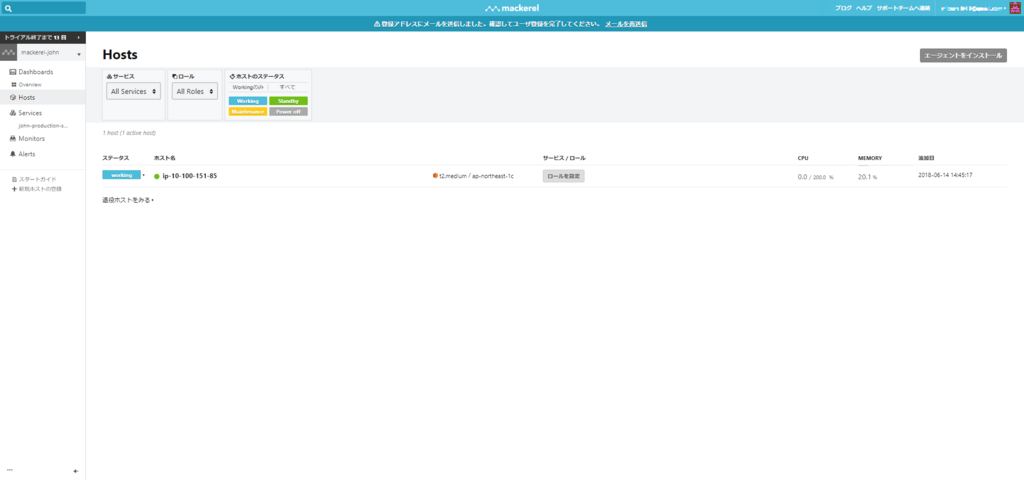Expand the trial remaining days banner
This screenshot has height=480, width=1024.
click(x=42, y=38)
